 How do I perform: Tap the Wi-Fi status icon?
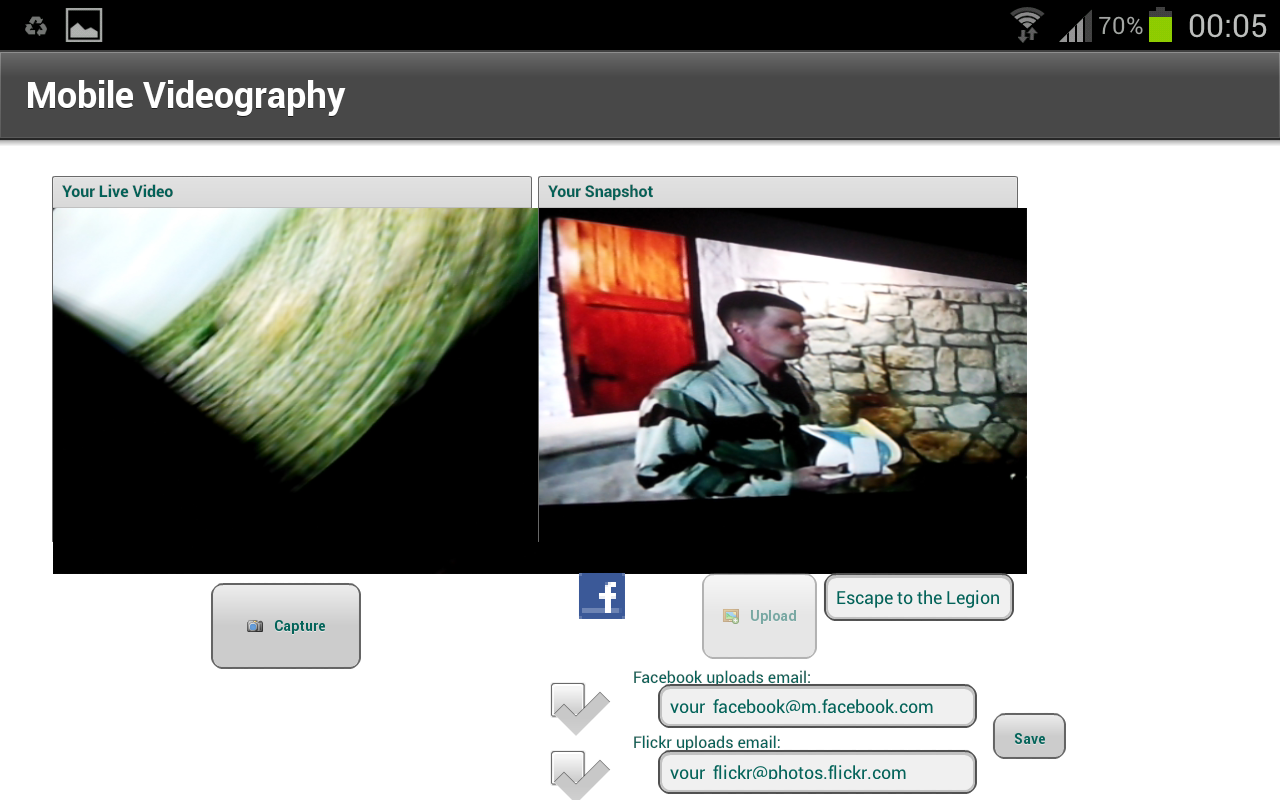click(x=1027, y=25)
